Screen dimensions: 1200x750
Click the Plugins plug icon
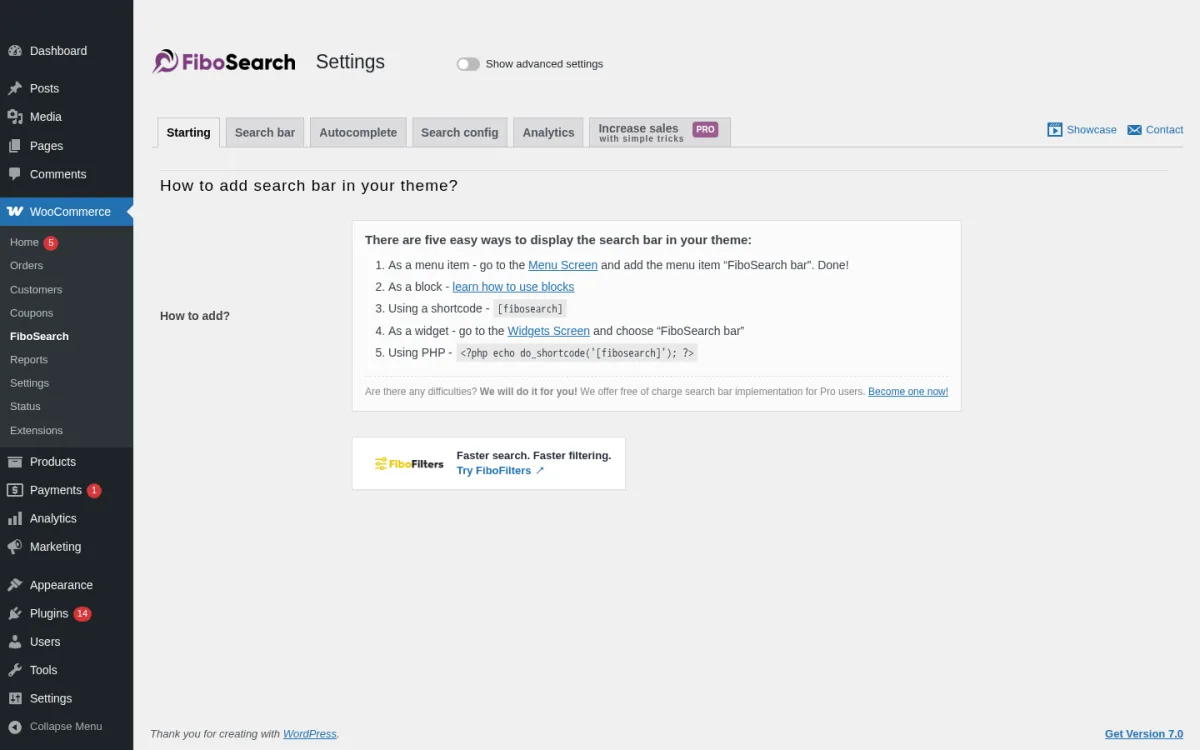click(x=15, y=614)
